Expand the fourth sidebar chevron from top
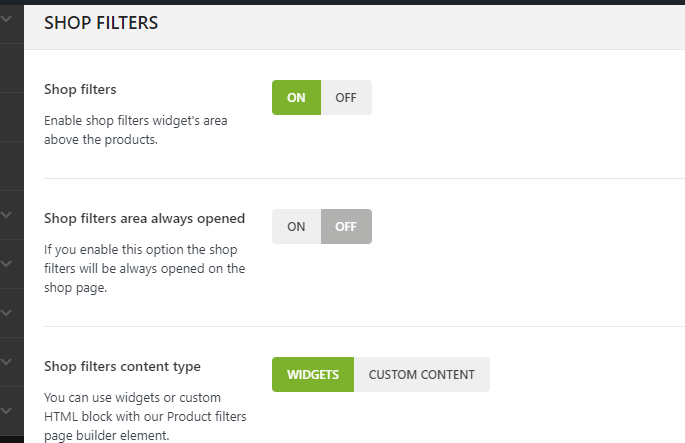 click(7, 313)
